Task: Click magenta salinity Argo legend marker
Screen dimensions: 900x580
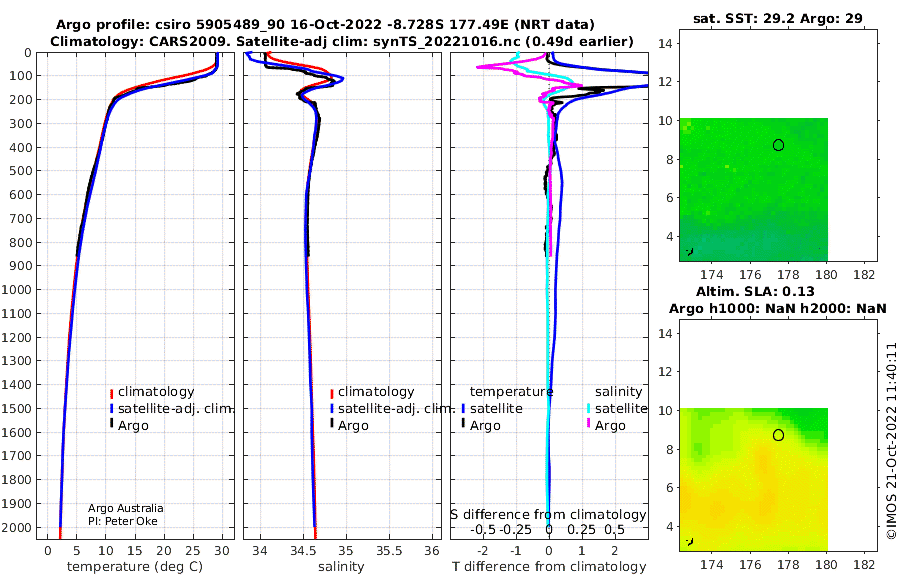Action: pos(588,424)
